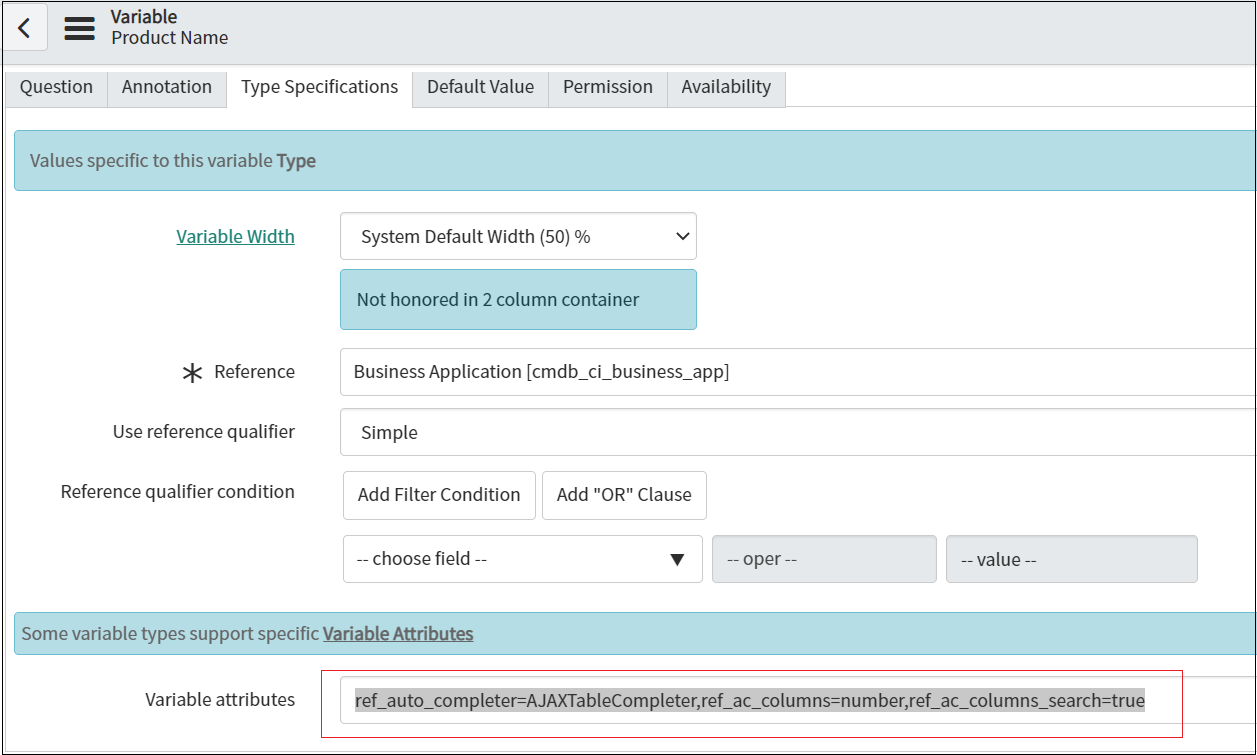Open the Variable Width dropdown
This screenshot has height=755, width=1257.
tap(518, 236)
